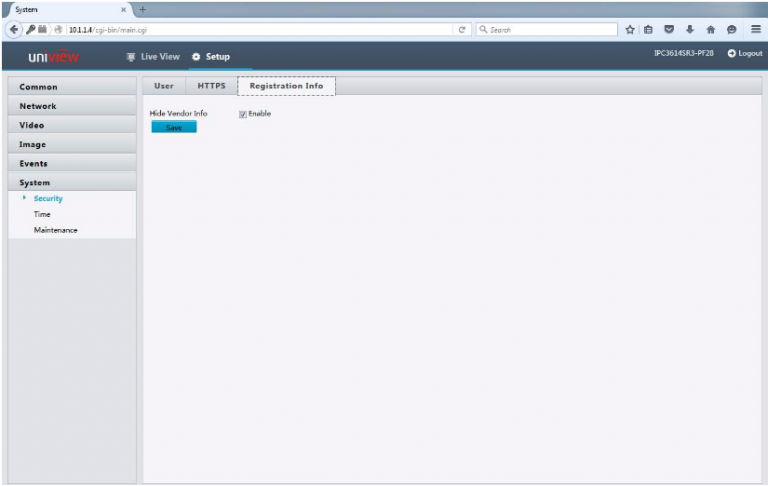Click the address bar URL field

point(260,29)
